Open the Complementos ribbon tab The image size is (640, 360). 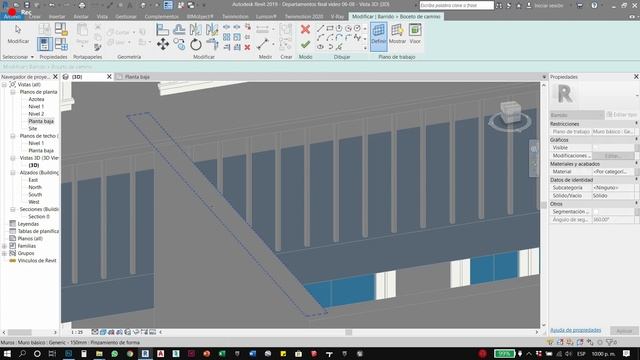[x=162, y=17]
